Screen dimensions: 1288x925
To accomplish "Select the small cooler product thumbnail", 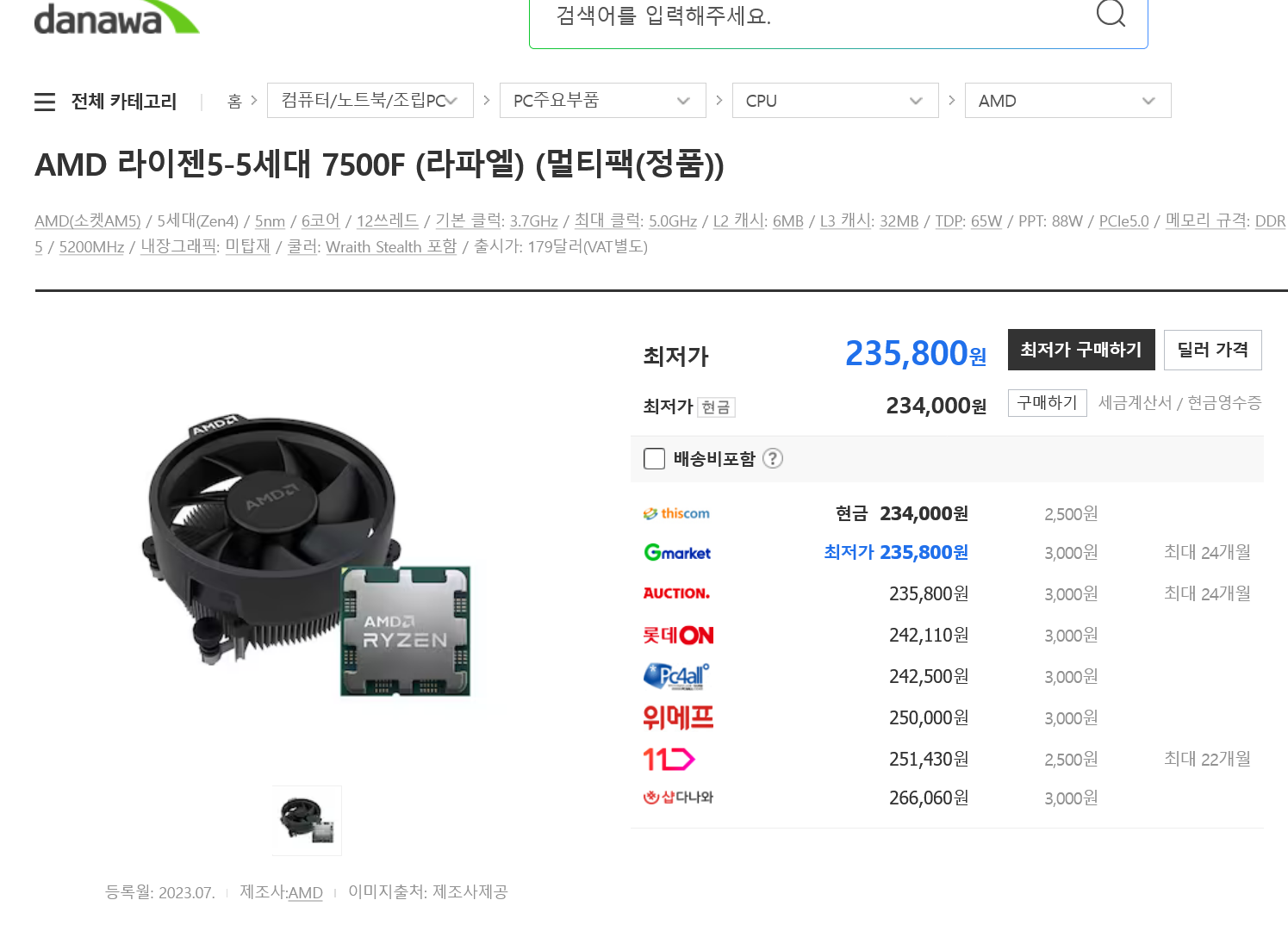I will pyautogui.click(x=307, y=821).
